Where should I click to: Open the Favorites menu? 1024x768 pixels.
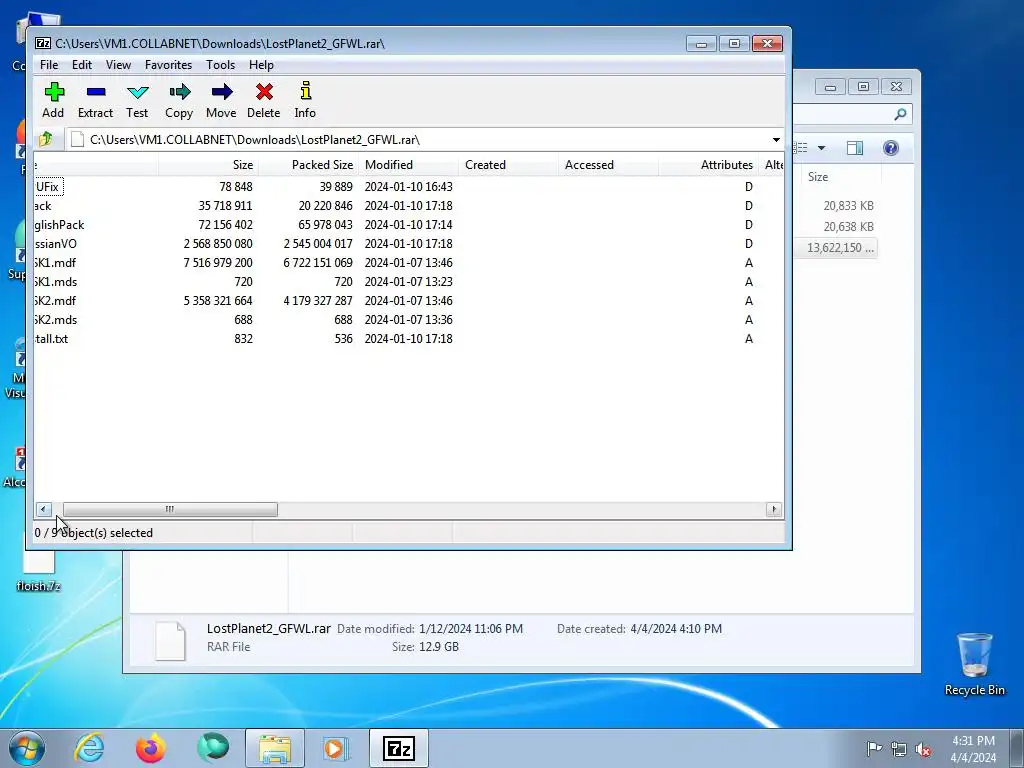168,65
